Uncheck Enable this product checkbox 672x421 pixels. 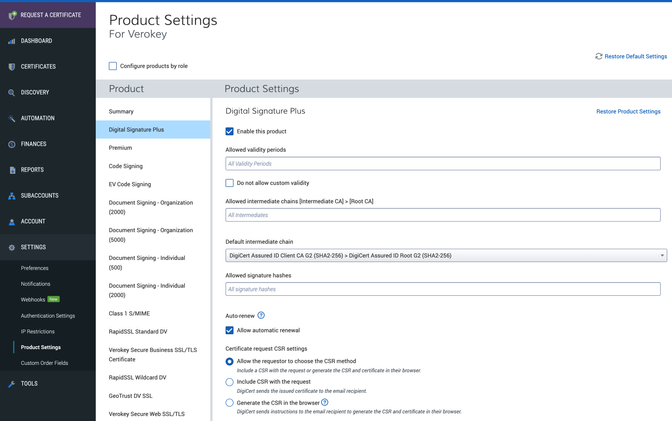click(x=230, y=131)
